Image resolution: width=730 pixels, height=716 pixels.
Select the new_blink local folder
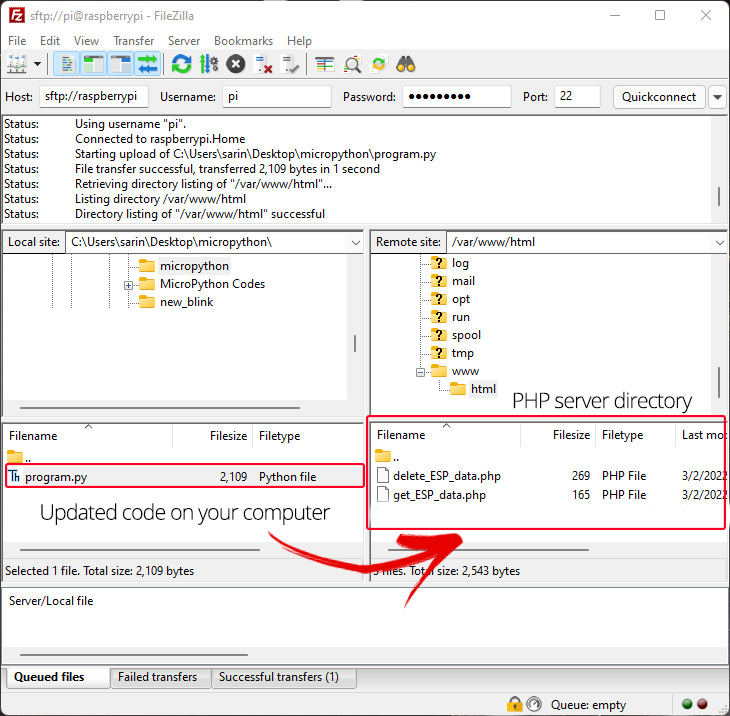(186, 302)
